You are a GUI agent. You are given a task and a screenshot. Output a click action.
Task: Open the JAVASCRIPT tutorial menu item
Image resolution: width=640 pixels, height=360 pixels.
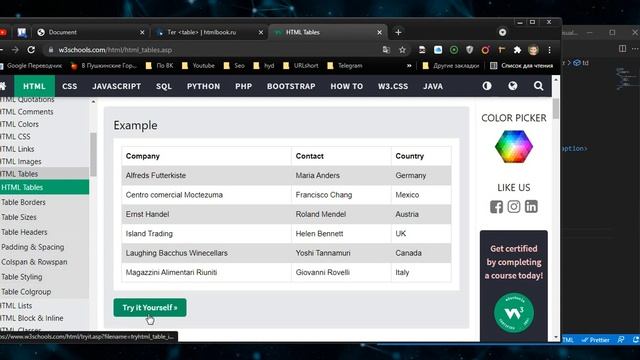116,86
